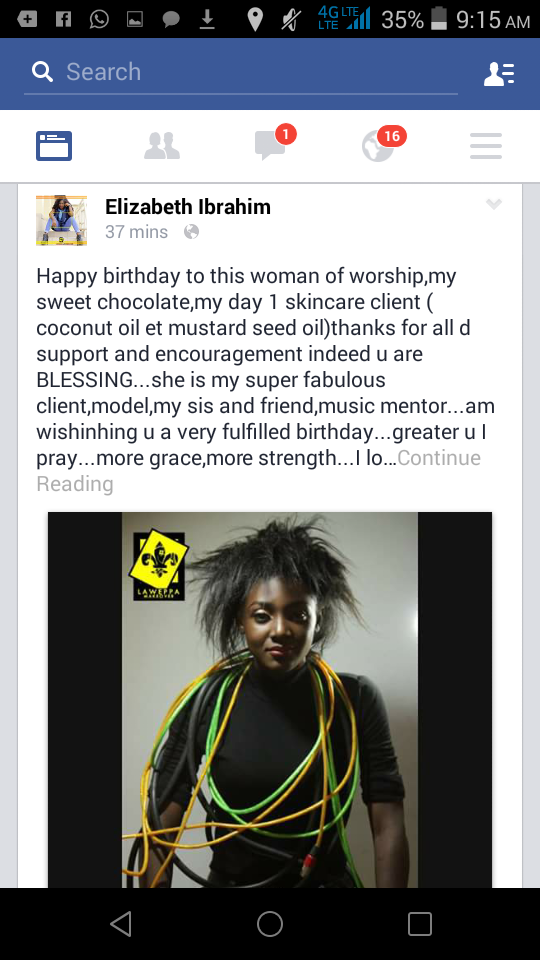Open the Friend Requests tab
The image size is (540, 960).
(162, 146)
